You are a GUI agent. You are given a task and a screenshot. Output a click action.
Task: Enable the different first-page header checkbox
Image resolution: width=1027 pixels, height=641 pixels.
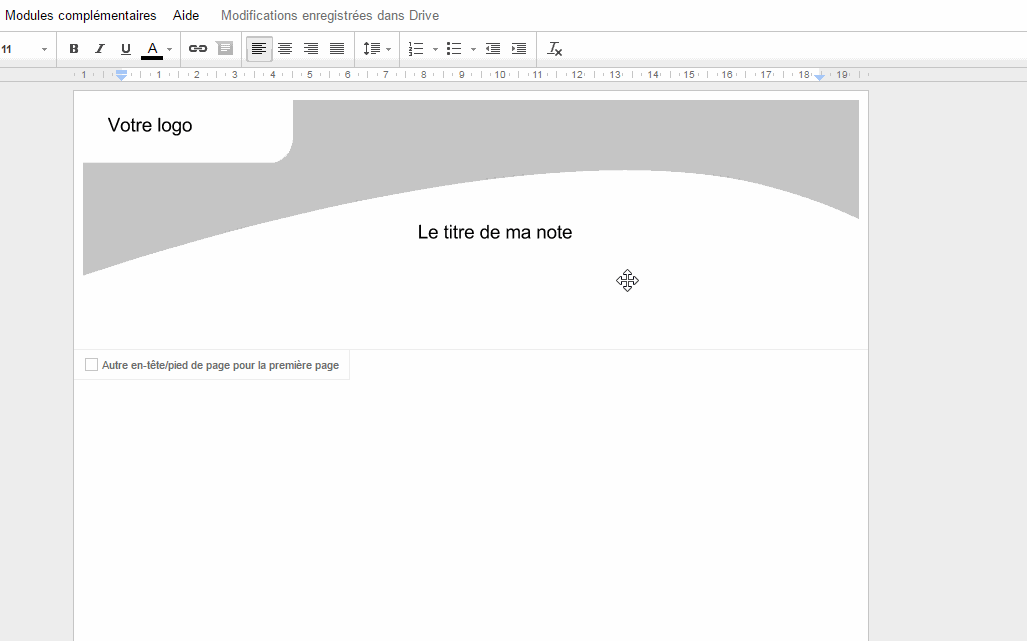(91, 364)
